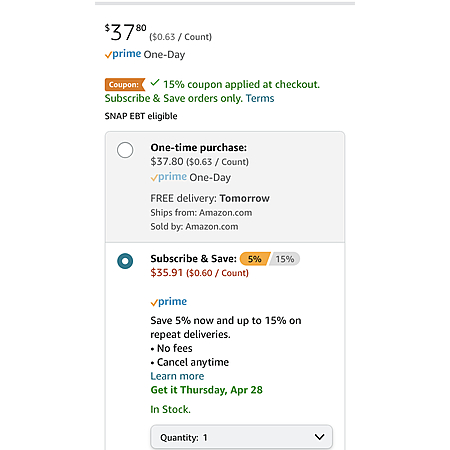This screenshot has height=450, width=450.
Task: Select the 15% savings badge
Action: pyautogui.click(x=285, y=259)
